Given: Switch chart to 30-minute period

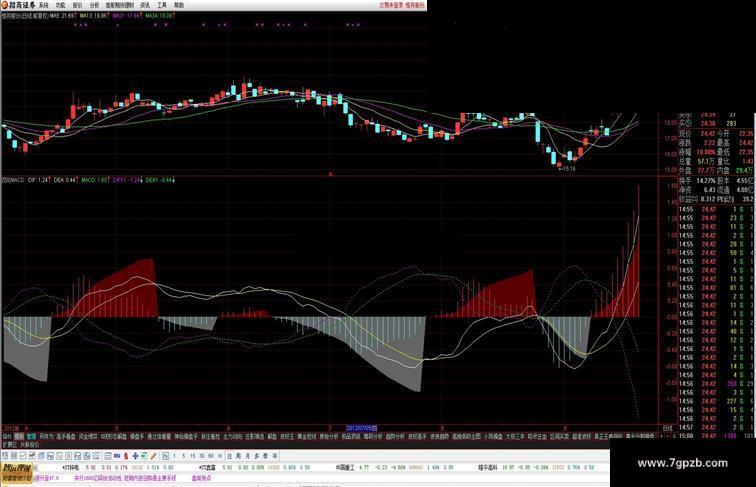Looking at the screenshot, I should pyautogui.click(x=202, y=456).
